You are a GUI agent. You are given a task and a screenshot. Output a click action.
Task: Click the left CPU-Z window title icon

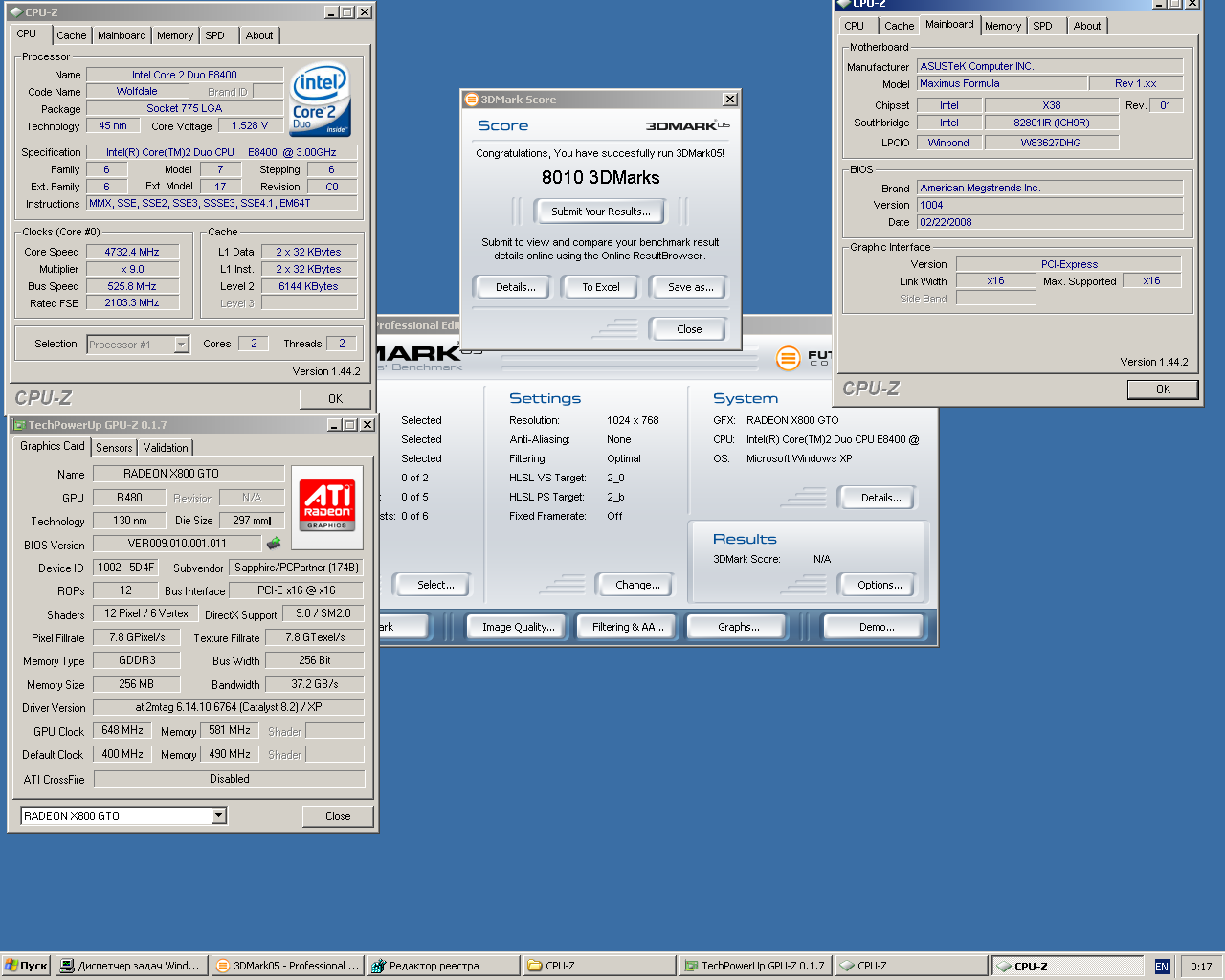point(16,12)
